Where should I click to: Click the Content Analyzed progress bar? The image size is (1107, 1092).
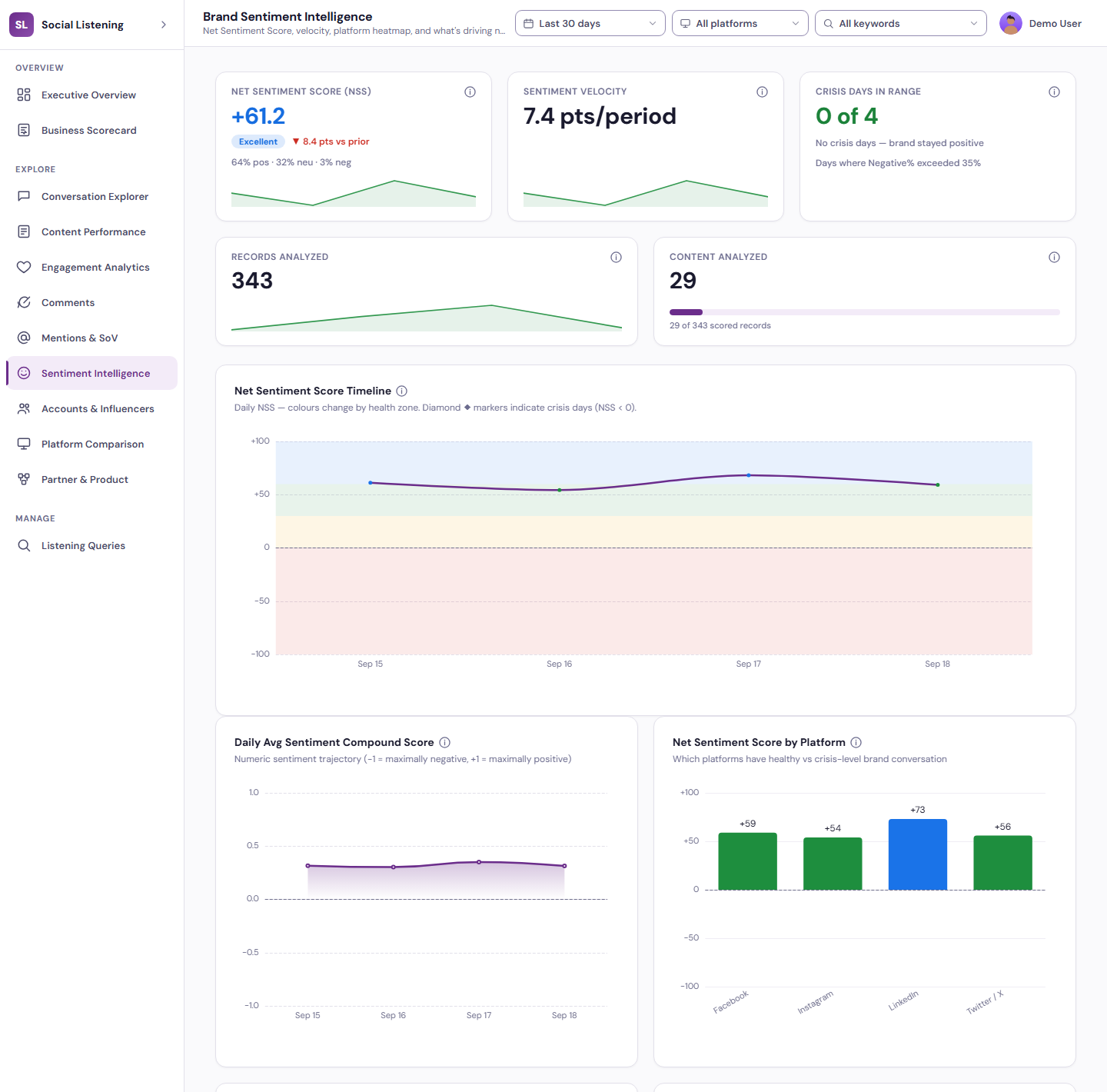click(x=865, y=312)
